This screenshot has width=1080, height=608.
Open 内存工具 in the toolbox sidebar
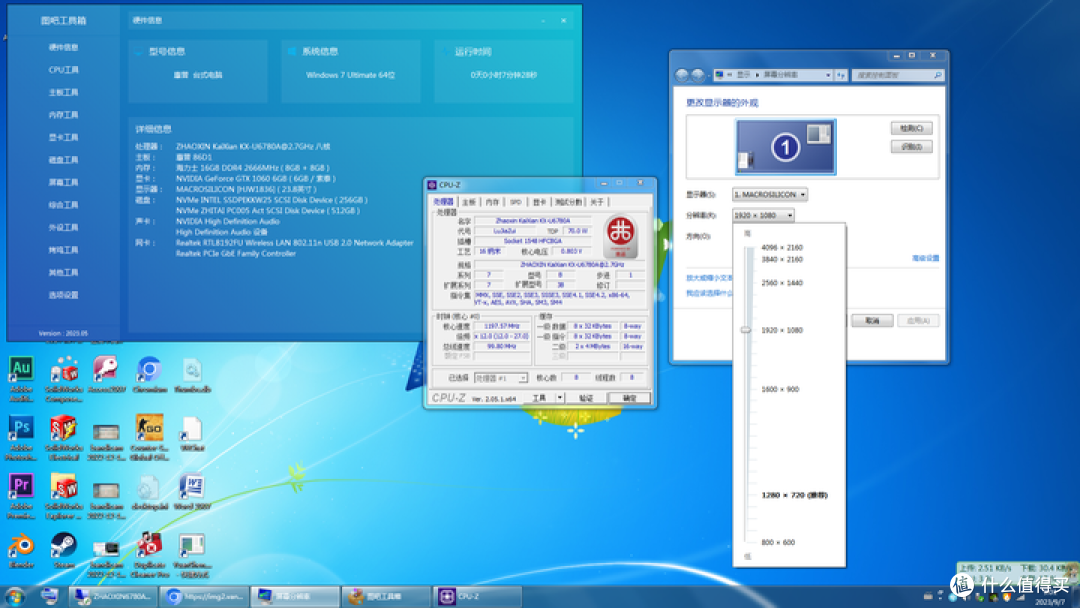tap(63, 115)
